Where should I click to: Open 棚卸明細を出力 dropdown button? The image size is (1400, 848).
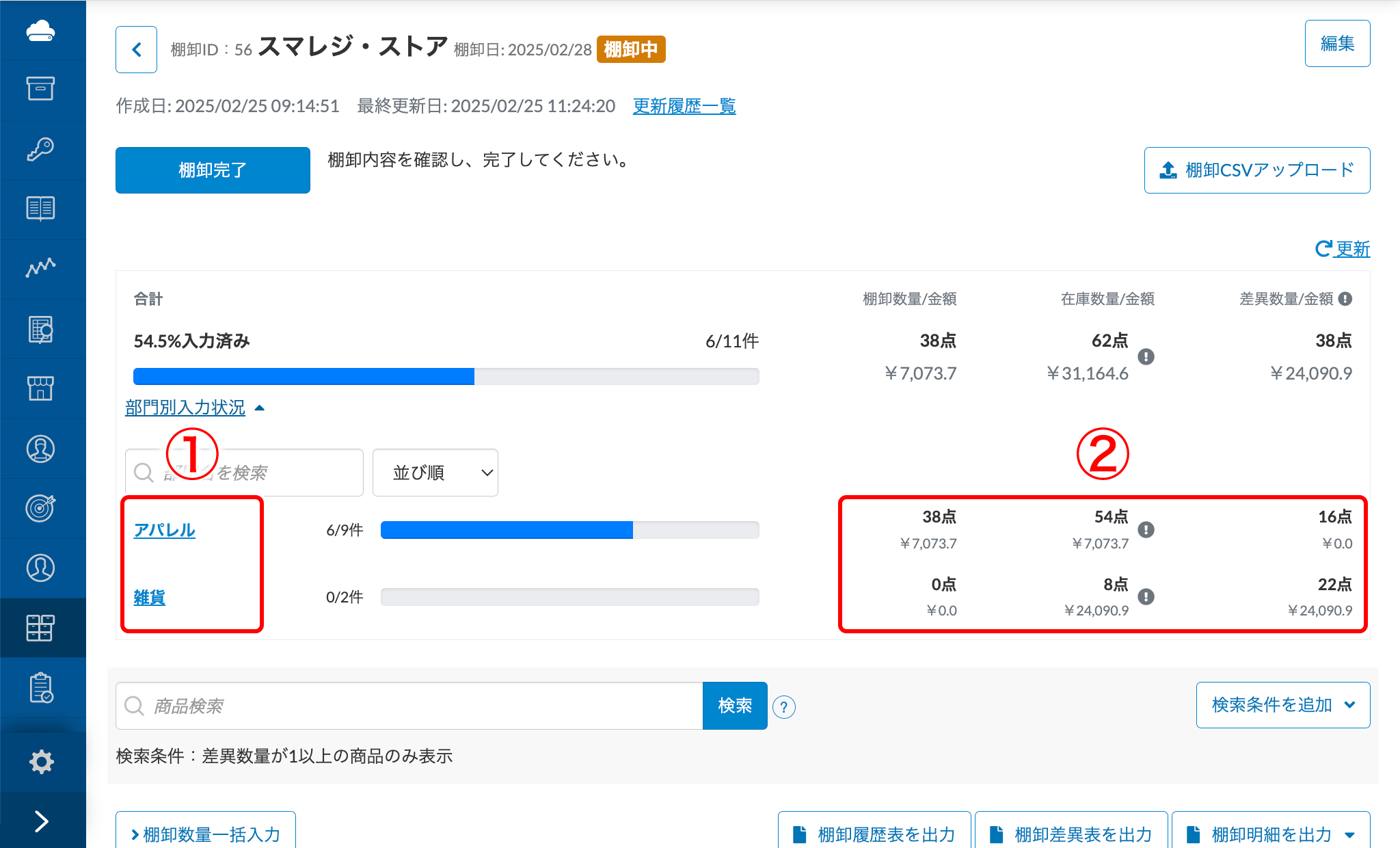click(1271, 834)
